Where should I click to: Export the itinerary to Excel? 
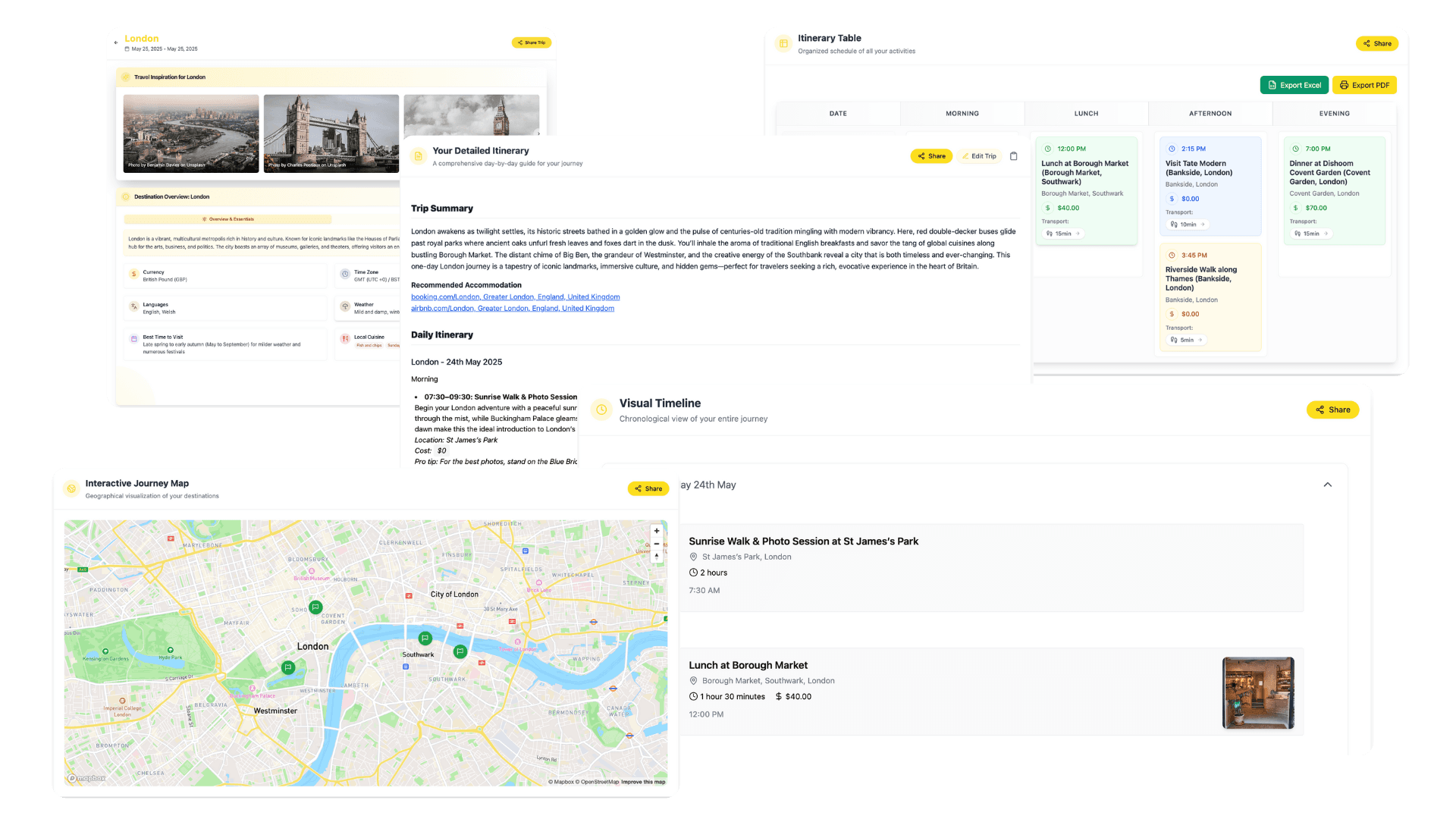(x=1294, y=85)
